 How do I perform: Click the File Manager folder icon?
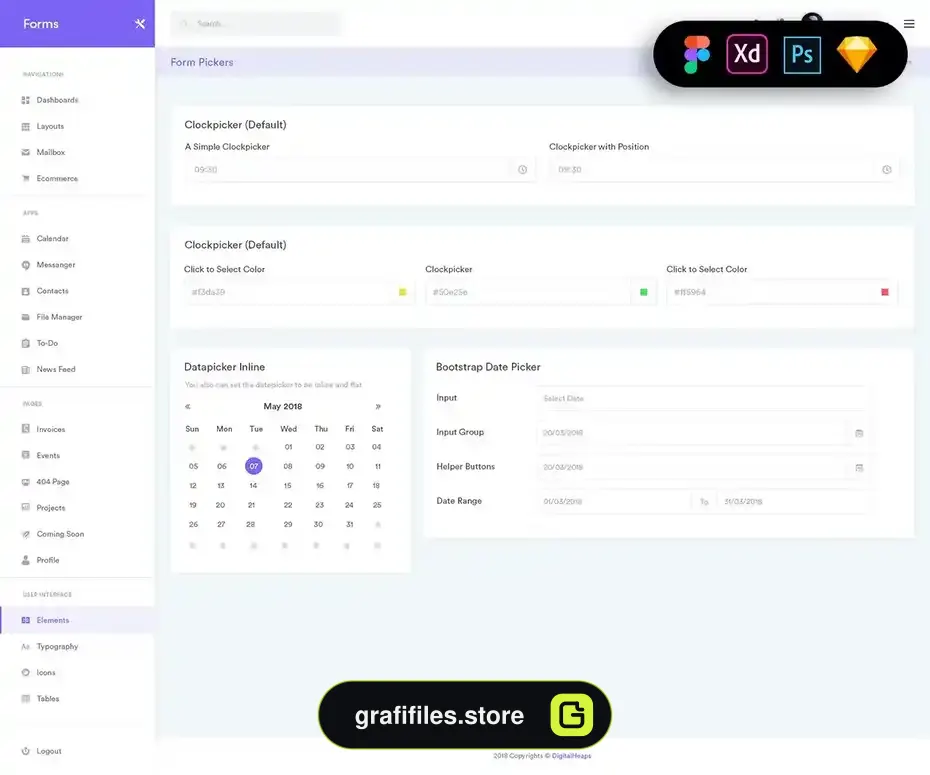point(26,317)
